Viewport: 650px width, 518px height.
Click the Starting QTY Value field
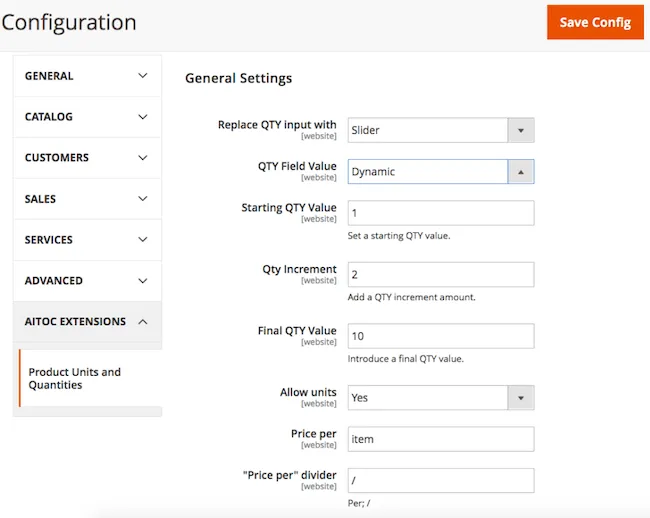coord(440,213)
